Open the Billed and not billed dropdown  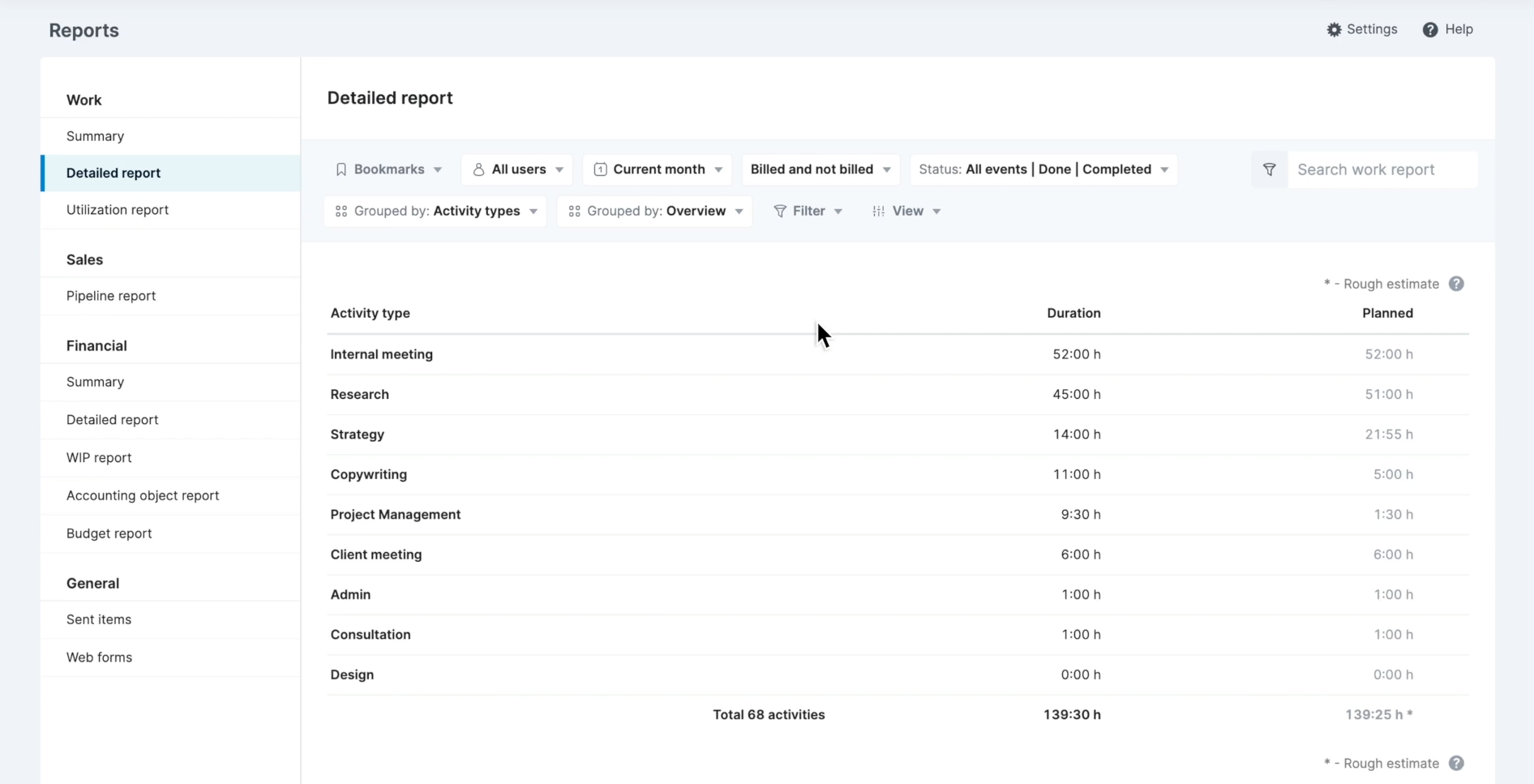[x=821, y=169]
